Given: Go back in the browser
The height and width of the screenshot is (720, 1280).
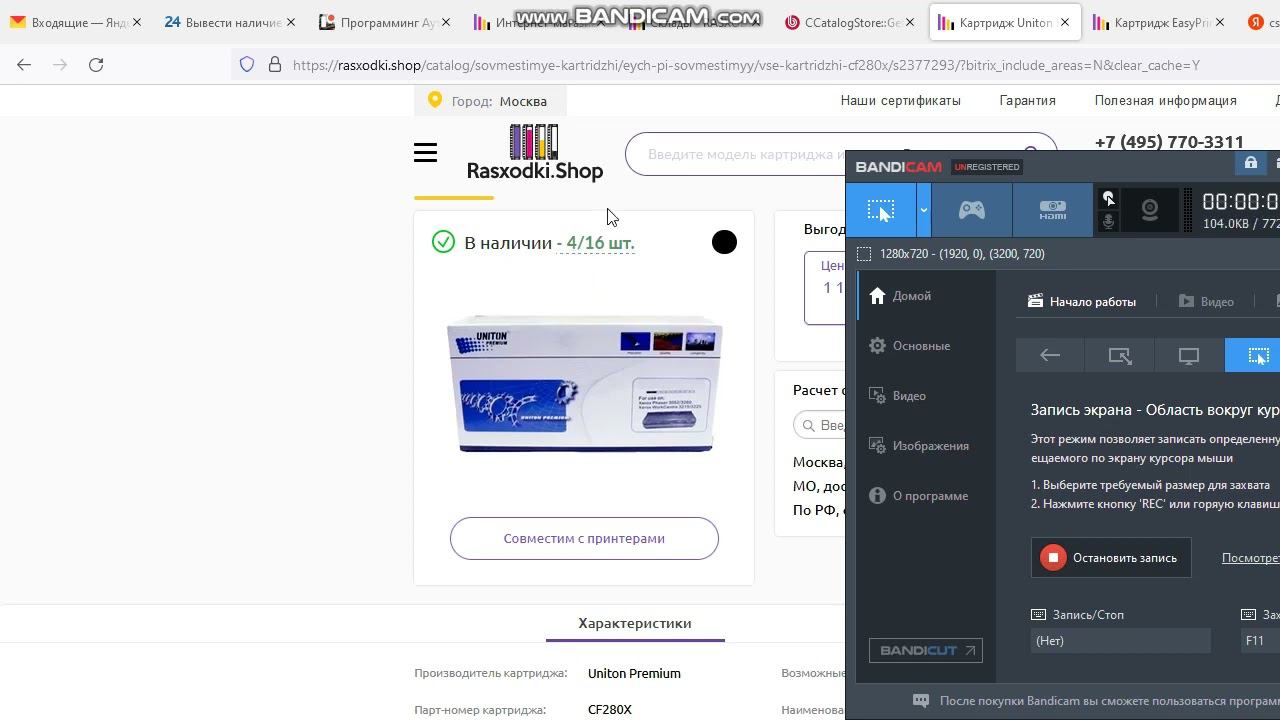Looking at the screenshot, I should pyautogui.click(x=24, y=65).
